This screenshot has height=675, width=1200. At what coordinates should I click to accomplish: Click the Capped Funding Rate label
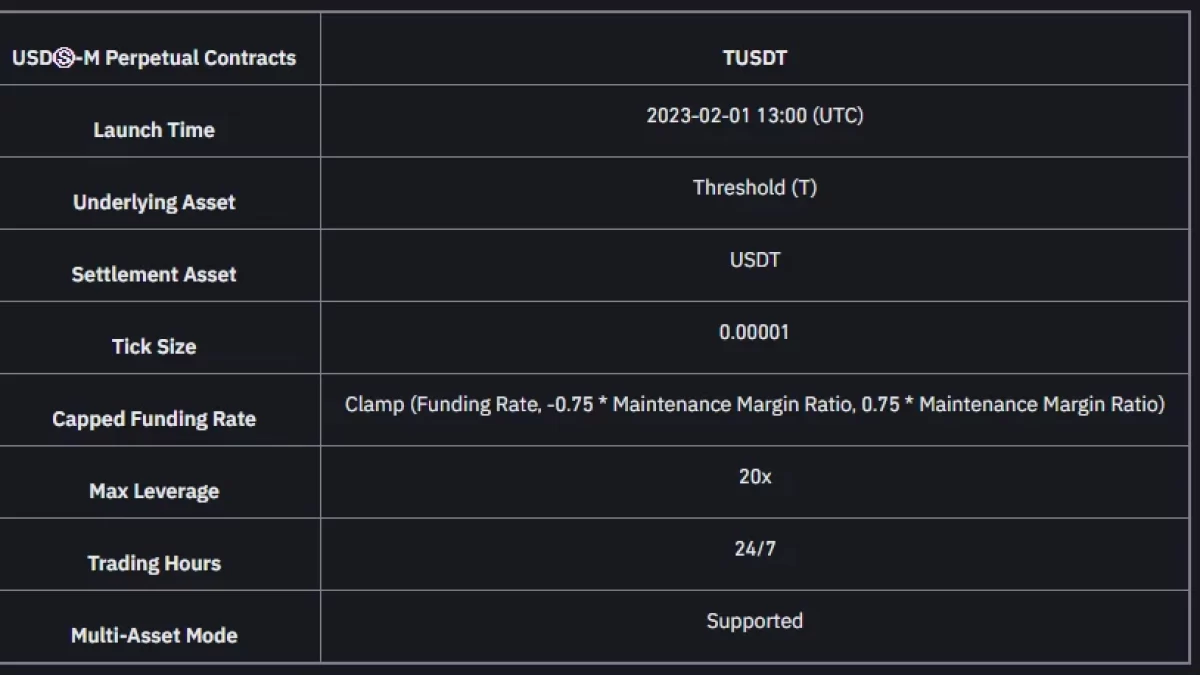(154, 419)
